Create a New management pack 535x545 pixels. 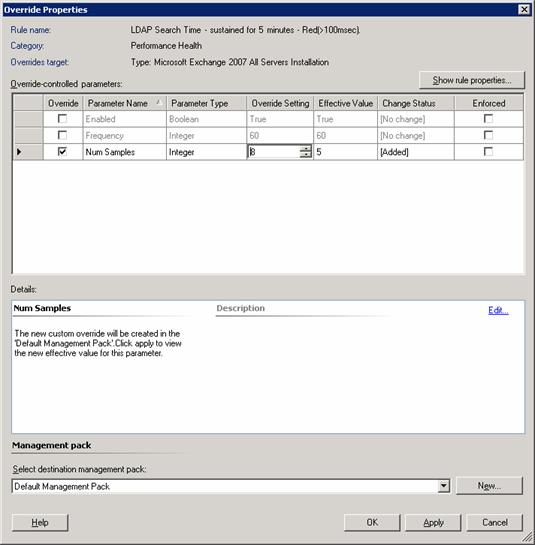coord(489,486)
